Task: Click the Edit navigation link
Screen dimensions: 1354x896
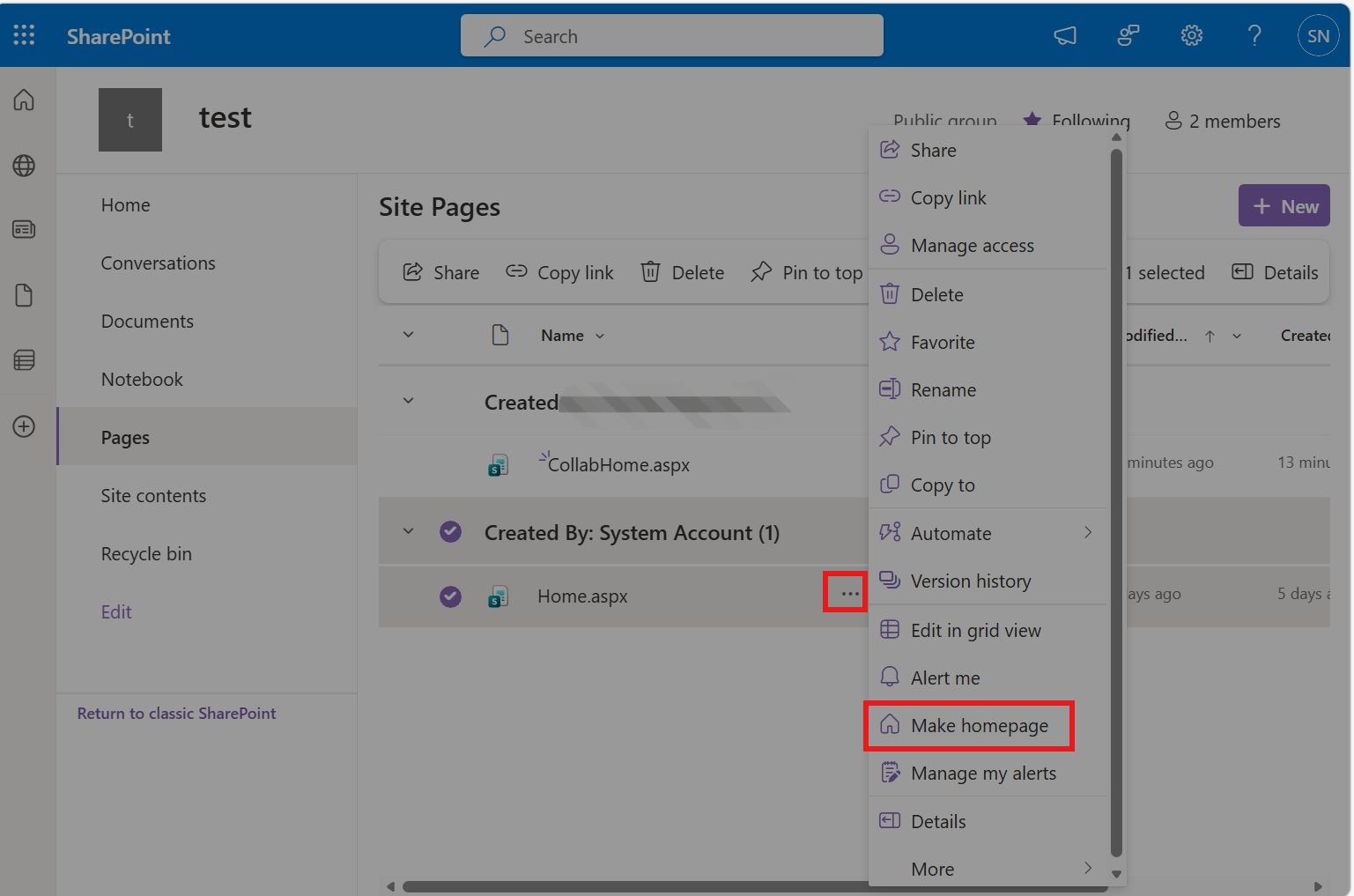Action: (116, 612)
